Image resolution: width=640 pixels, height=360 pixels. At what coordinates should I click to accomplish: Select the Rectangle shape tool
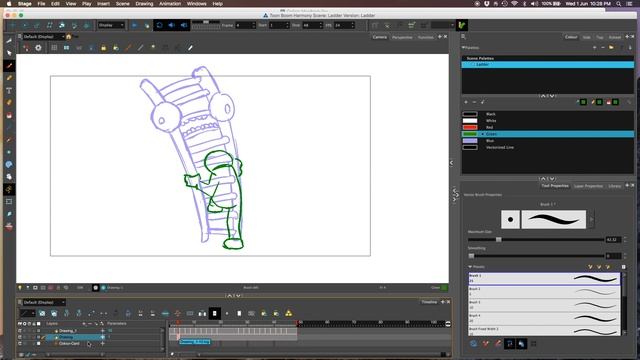click(x=9, y=202)
